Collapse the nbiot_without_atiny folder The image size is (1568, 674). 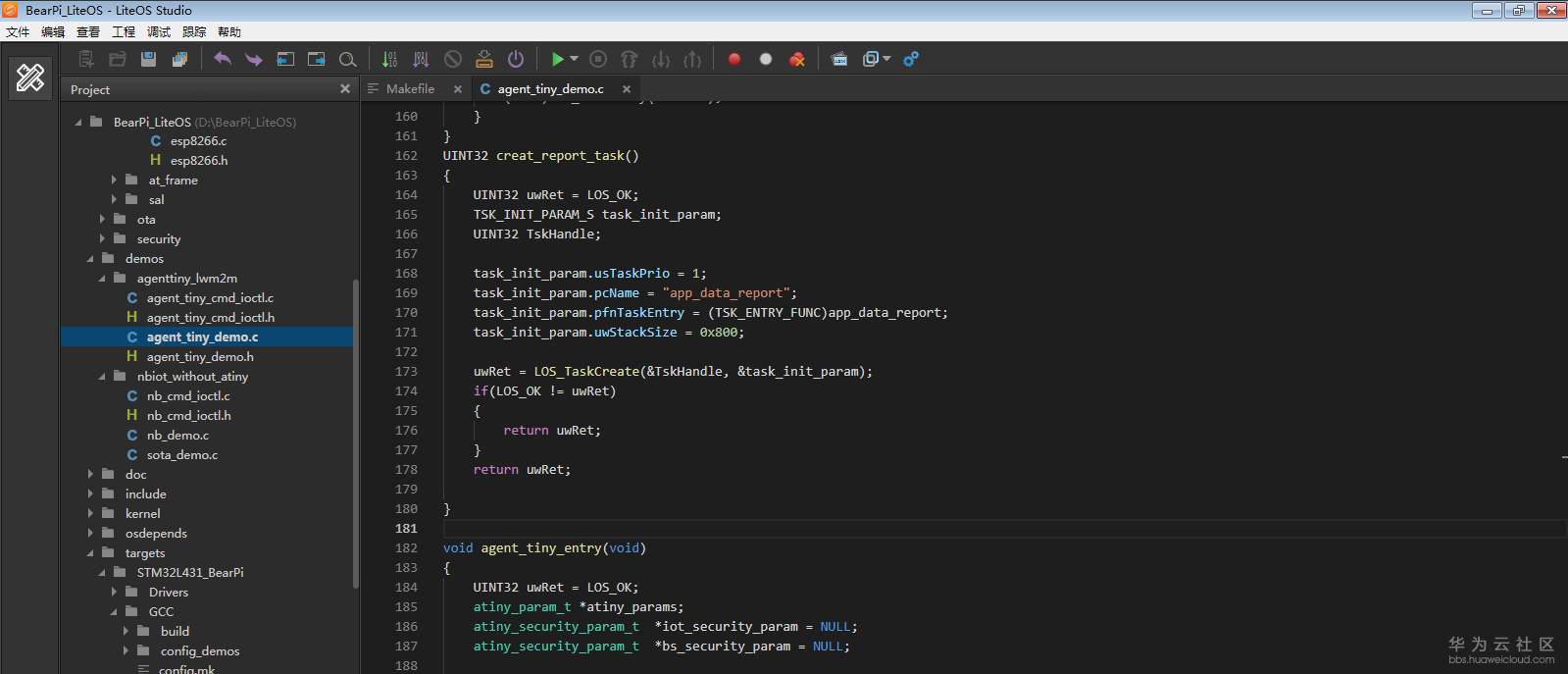[x=103, y=376]
